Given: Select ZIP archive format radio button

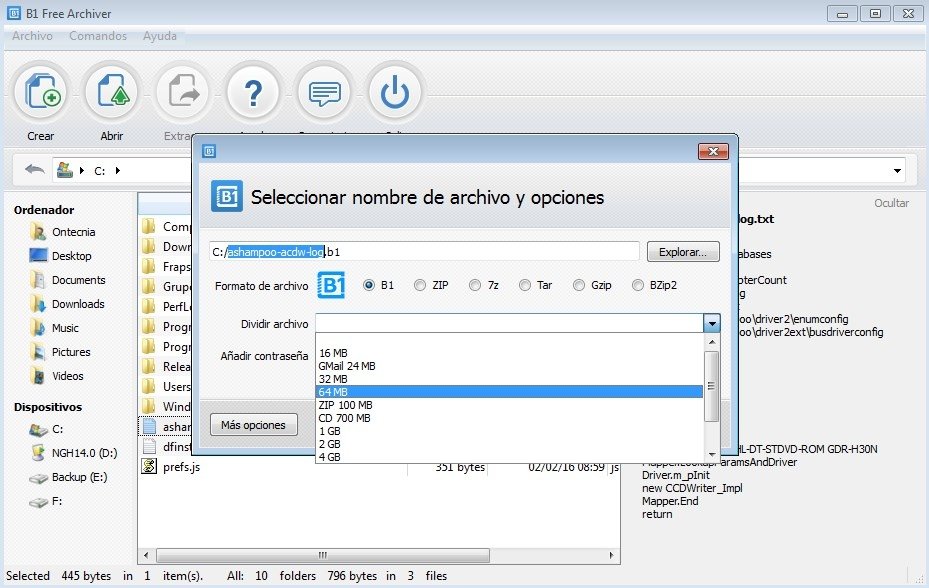Looking at the screenshot, I should point(420,285).
